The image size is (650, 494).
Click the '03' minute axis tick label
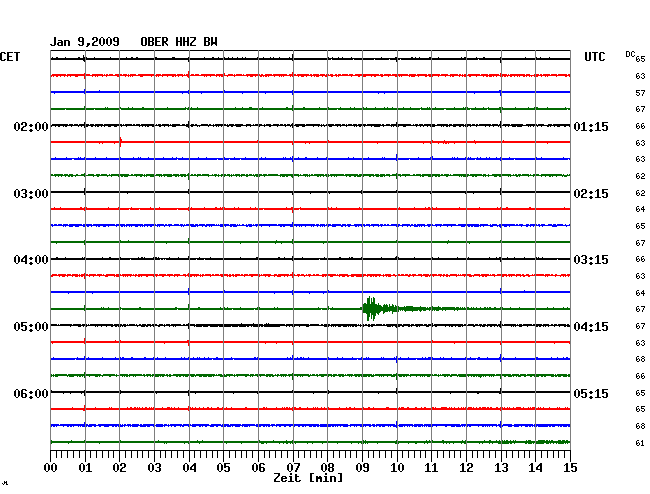pyautogui.click(x=154, y=467)
